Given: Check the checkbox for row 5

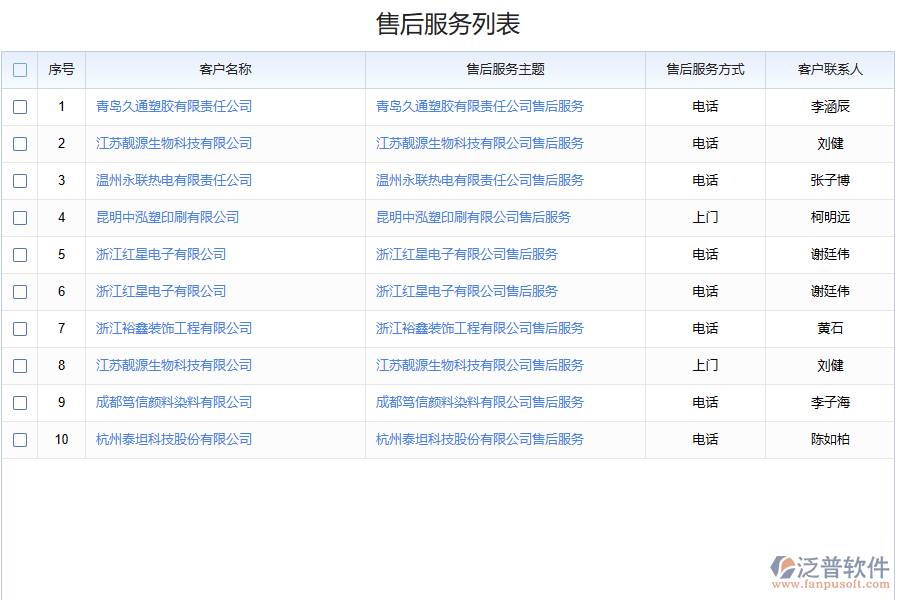Looking at the screenshot, I should tap(19, 254).
